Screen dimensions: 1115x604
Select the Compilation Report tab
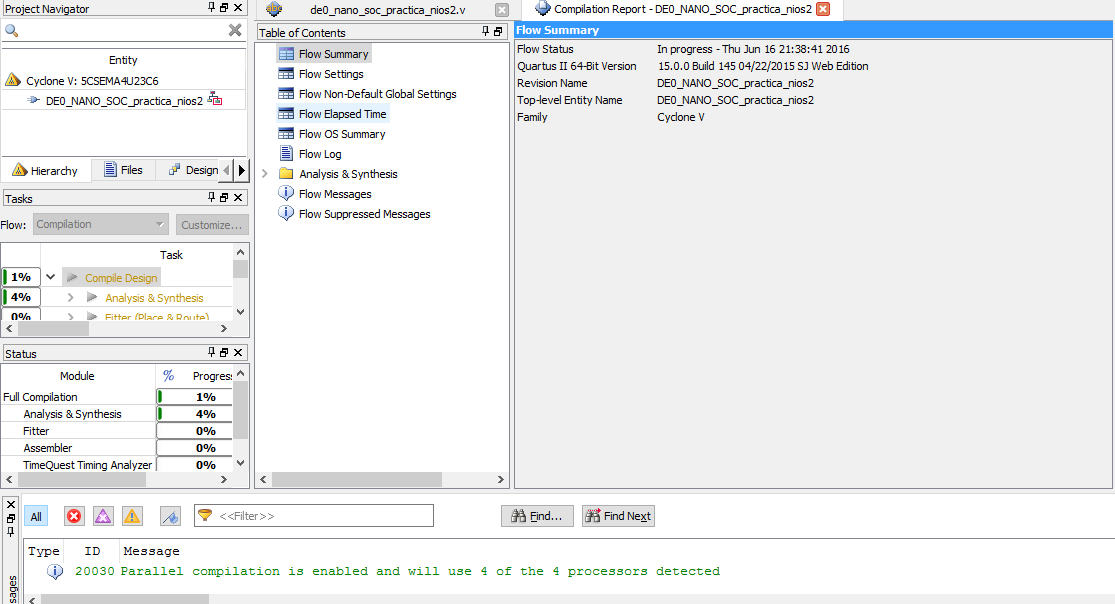(x=683, y=9)
